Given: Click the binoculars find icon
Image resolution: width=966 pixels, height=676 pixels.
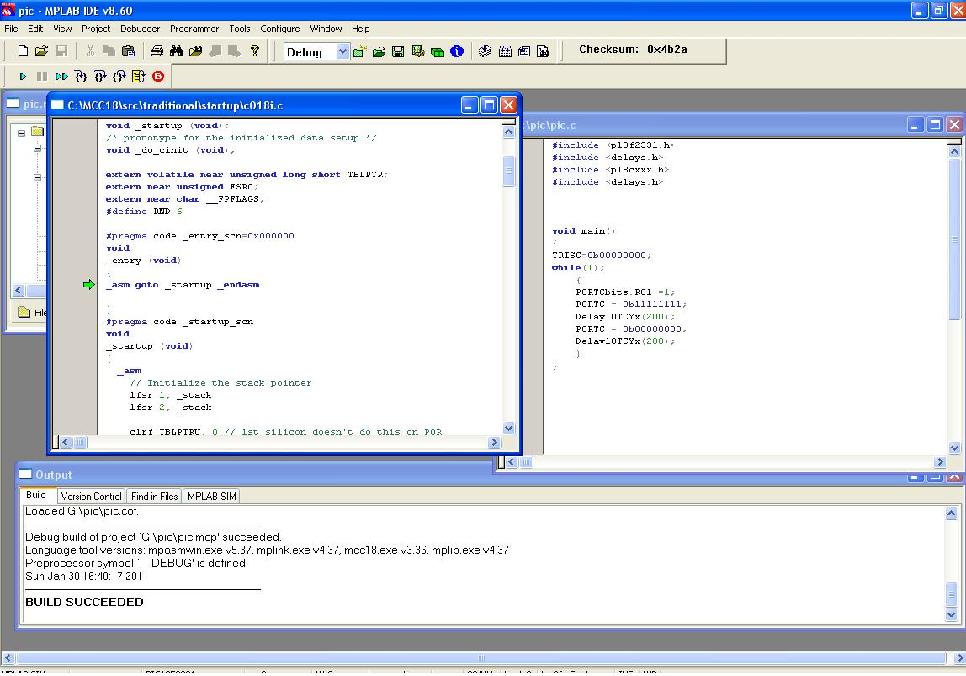Looking at the screenshot, I should pyautogui.click(x=176, y=51).
